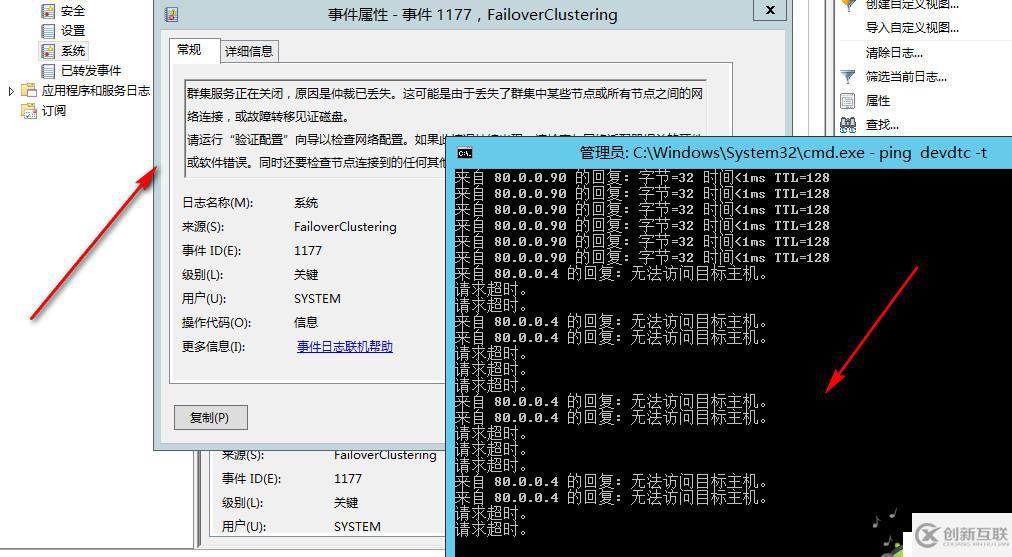The image size is (1012, 557).
Task: Select the 安全 tree item label
Action: (x=73, y=11)
